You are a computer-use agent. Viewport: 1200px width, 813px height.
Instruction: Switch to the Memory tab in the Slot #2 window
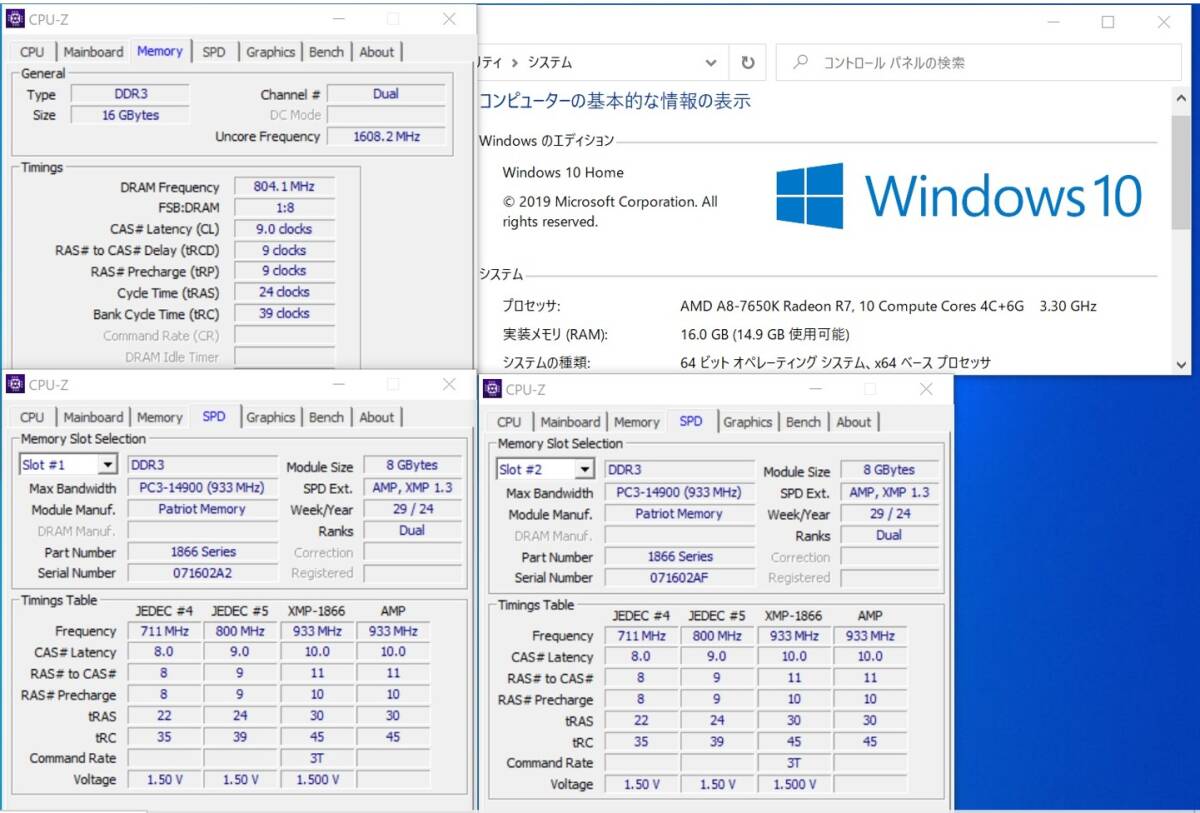click(637, 422)
